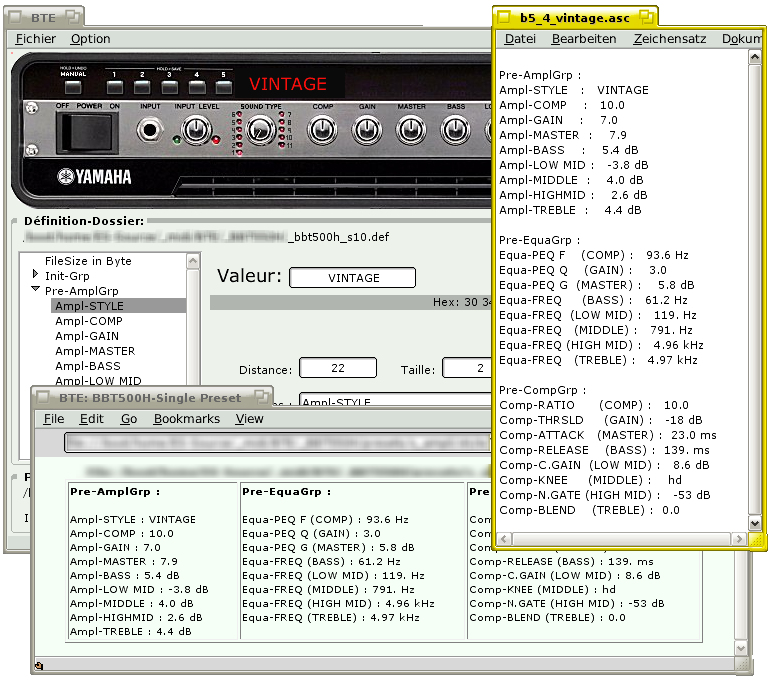Select Ampl-GAIN in the tree
The width and height of the screenshot is (769, 682).
87,336
